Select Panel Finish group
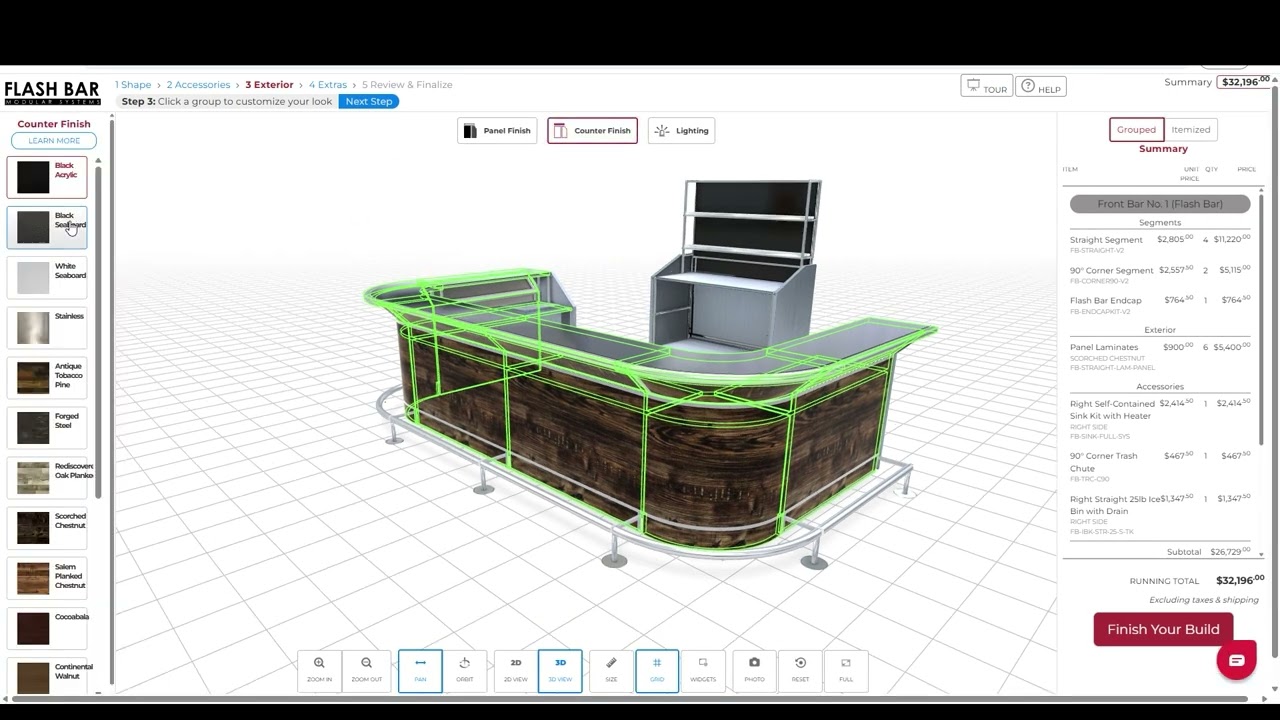 [x=497, y=131]
